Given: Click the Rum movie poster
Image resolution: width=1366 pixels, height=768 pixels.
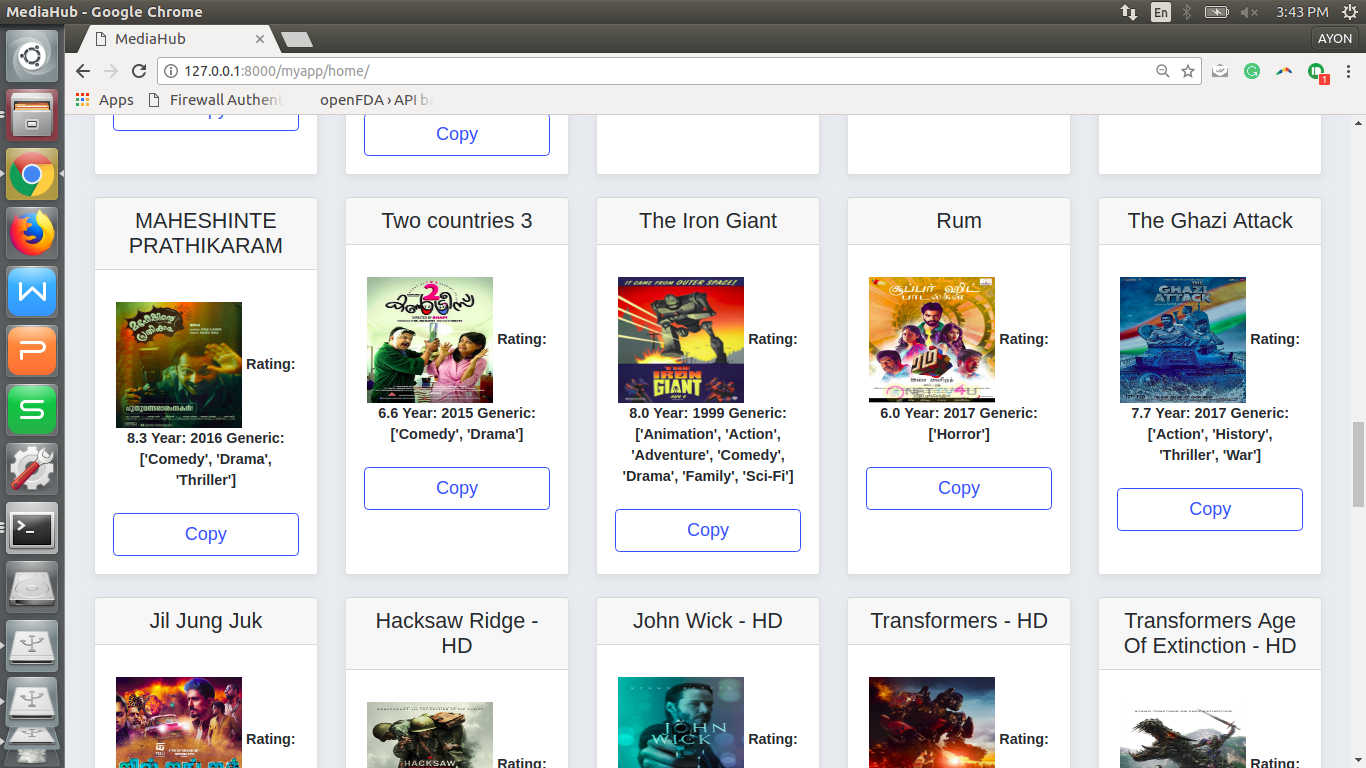Looking at the screenshot, I should [932, 340].
